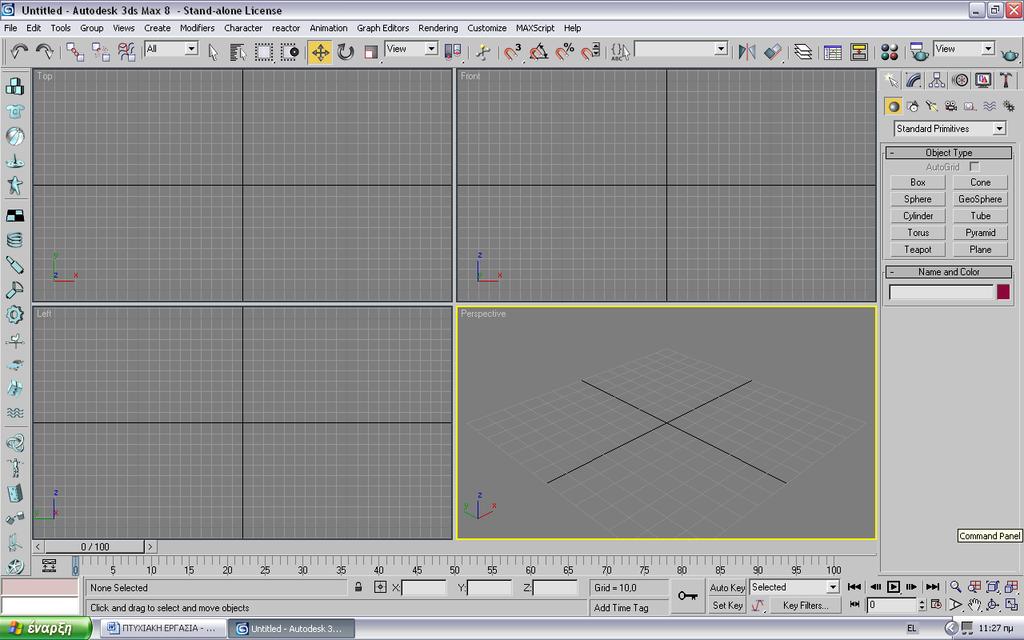This screenshot has width=1024, height=640.
Task: Toggle 3D Snaps on
Action: click(513, 52)
